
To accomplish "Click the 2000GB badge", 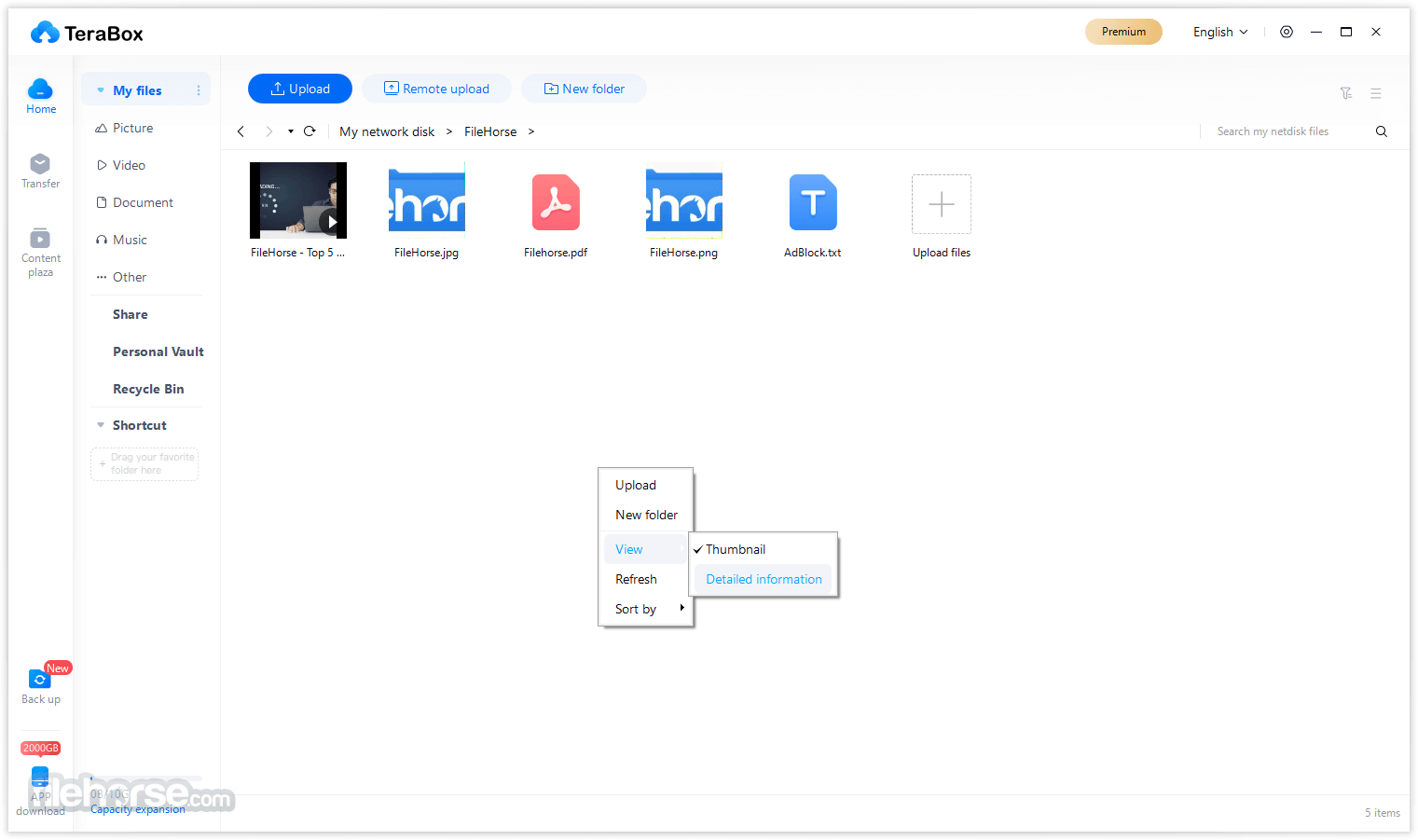I will pos(40,748).
